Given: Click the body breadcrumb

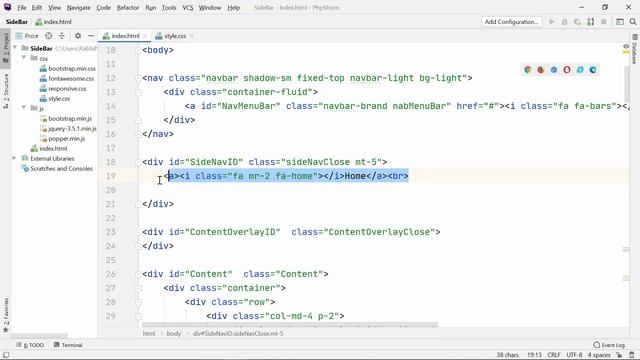Looking at the screenshot, I should click(173, 333).
